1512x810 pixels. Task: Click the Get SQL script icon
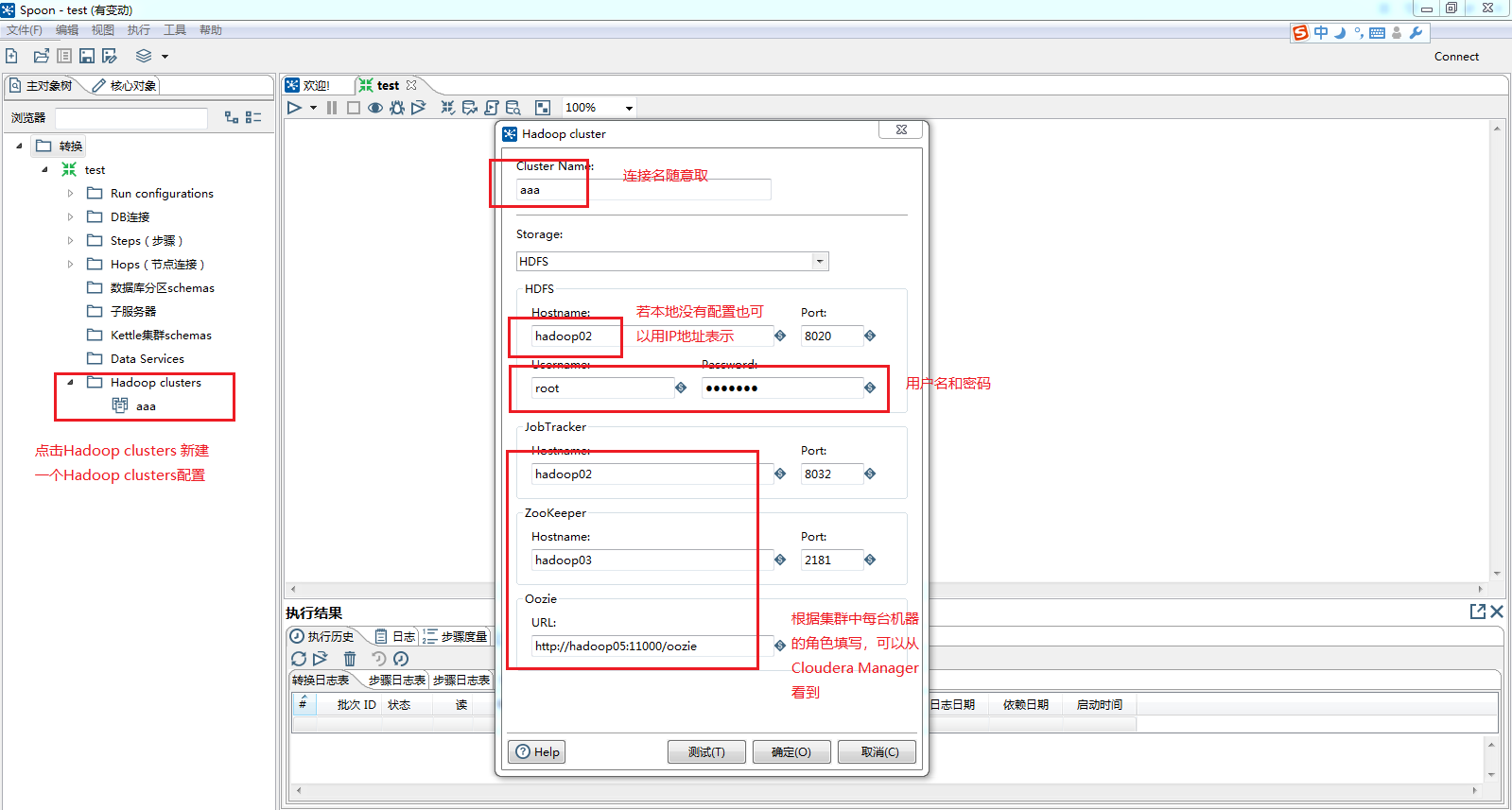tap(492, 108)
